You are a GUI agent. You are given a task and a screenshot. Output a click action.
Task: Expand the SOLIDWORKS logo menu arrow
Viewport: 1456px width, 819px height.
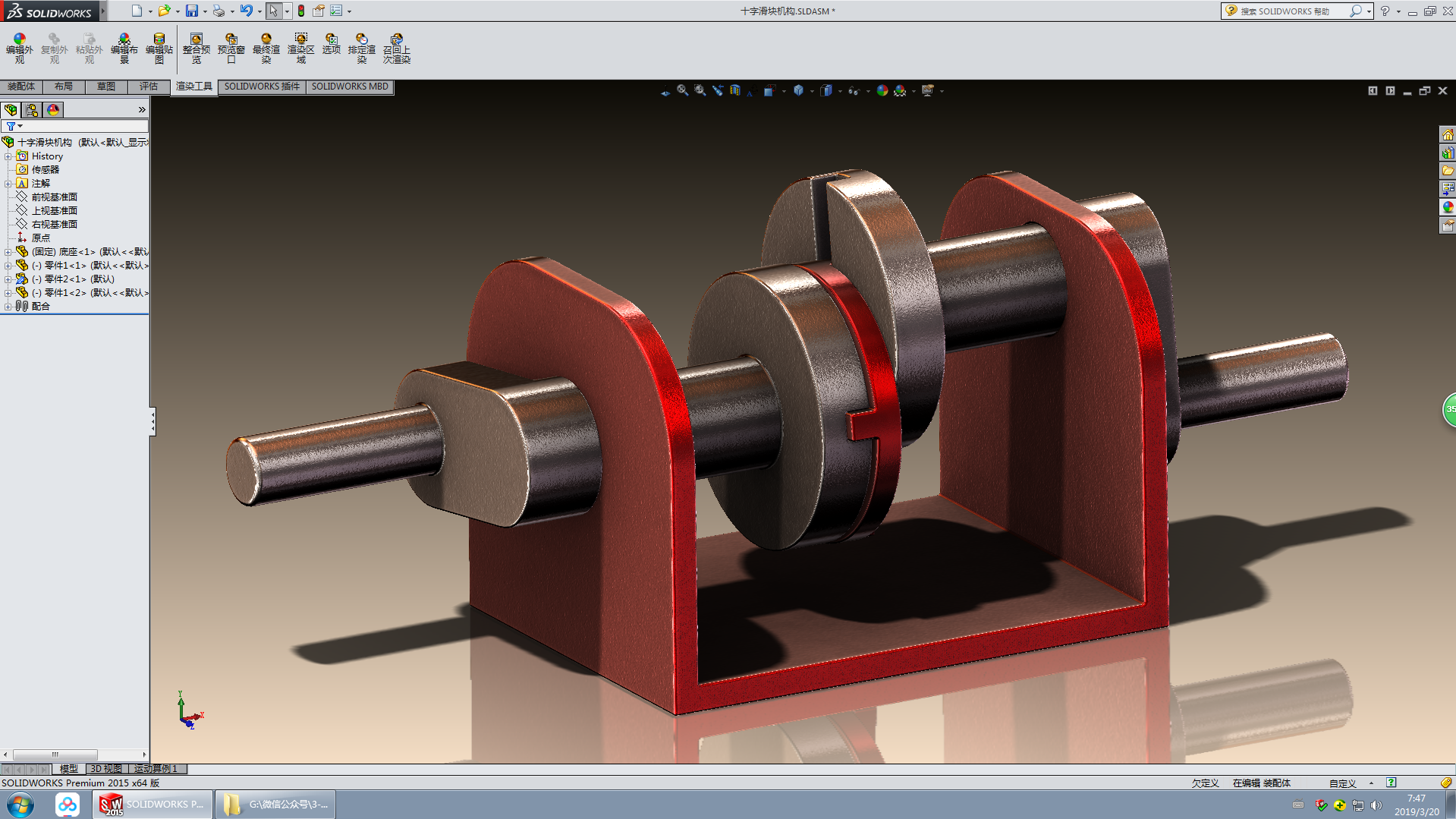click(x=103, y=11)
